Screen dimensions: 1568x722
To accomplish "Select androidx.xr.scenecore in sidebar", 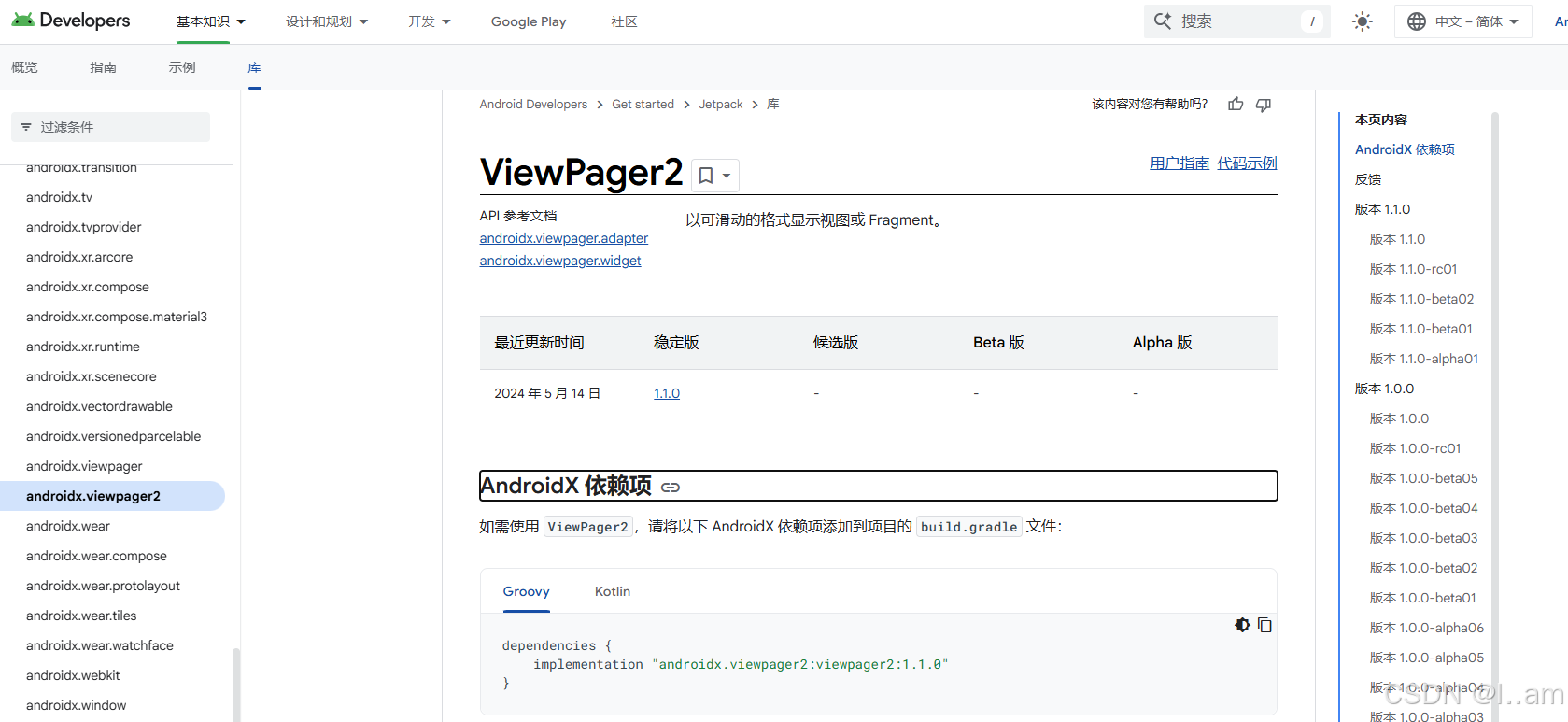I will (x=92, y=376).
